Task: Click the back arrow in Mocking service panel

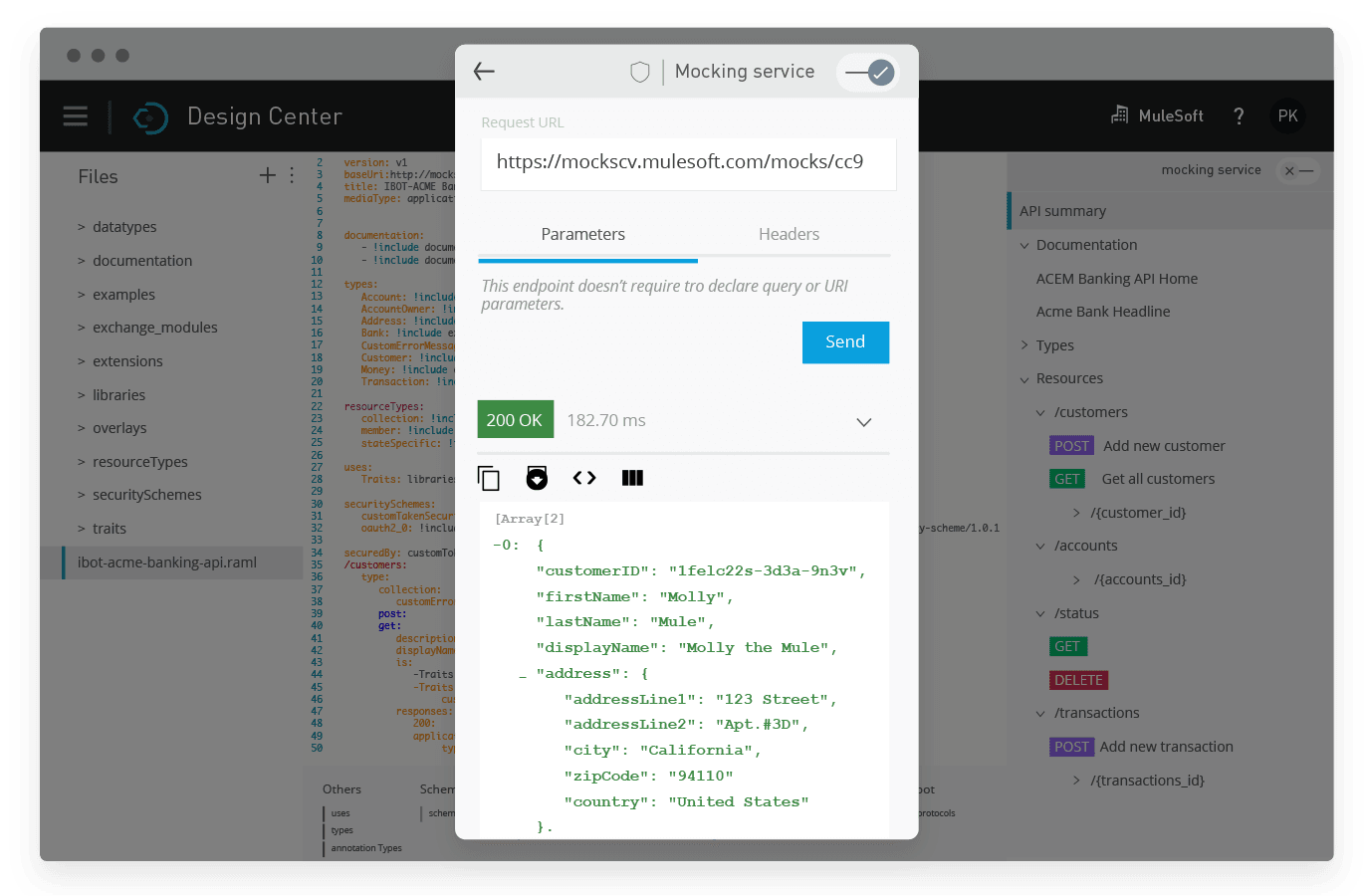Action: pyautogui.click(x=484, y=71)
